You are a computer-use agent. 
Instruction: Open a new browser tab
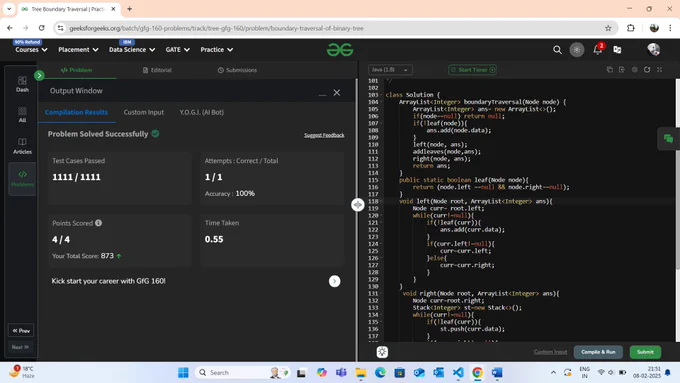(130, 9)
